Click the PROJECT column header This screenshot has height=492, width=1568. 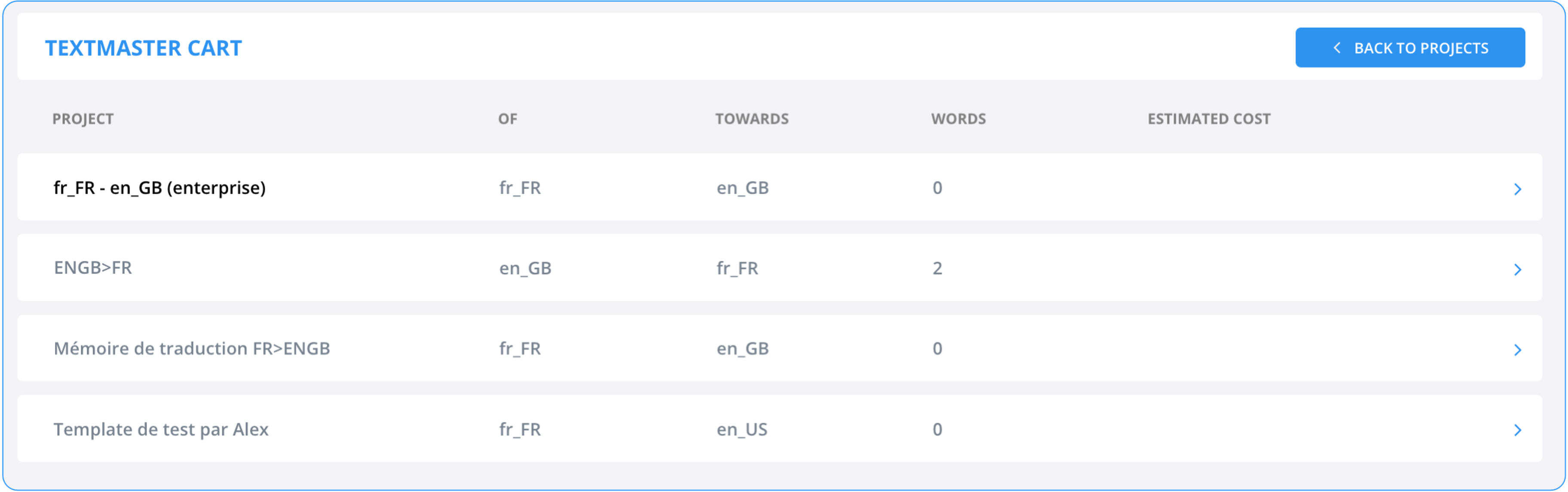[83, 119]
